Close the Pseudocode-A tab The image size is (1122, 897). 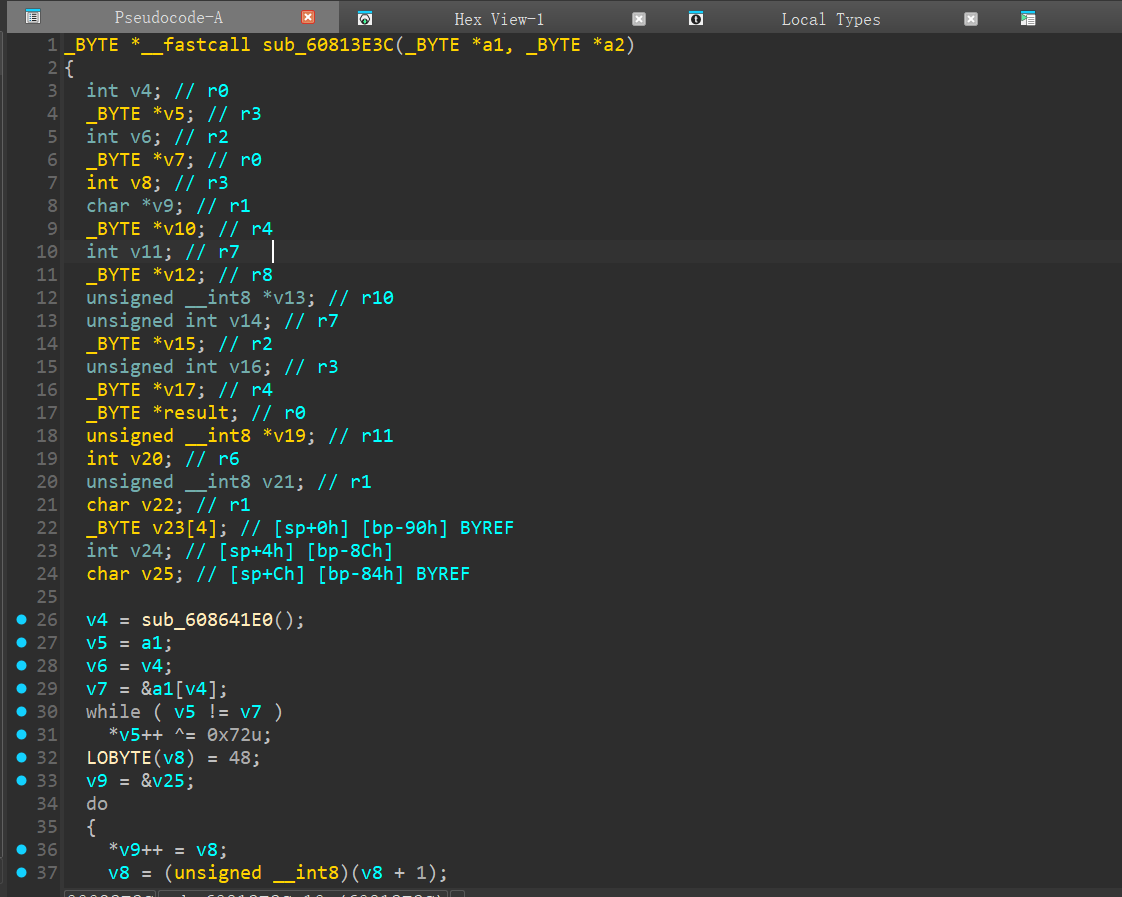pyautogui.click(x=308, y=17)
